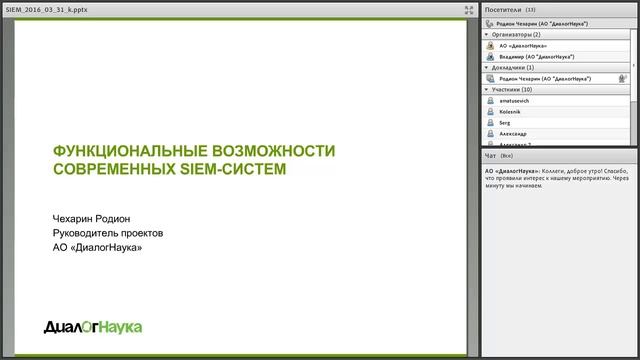Toggle full screen for the shared presentation
The image size is (640, 360).
pos(469,10)
